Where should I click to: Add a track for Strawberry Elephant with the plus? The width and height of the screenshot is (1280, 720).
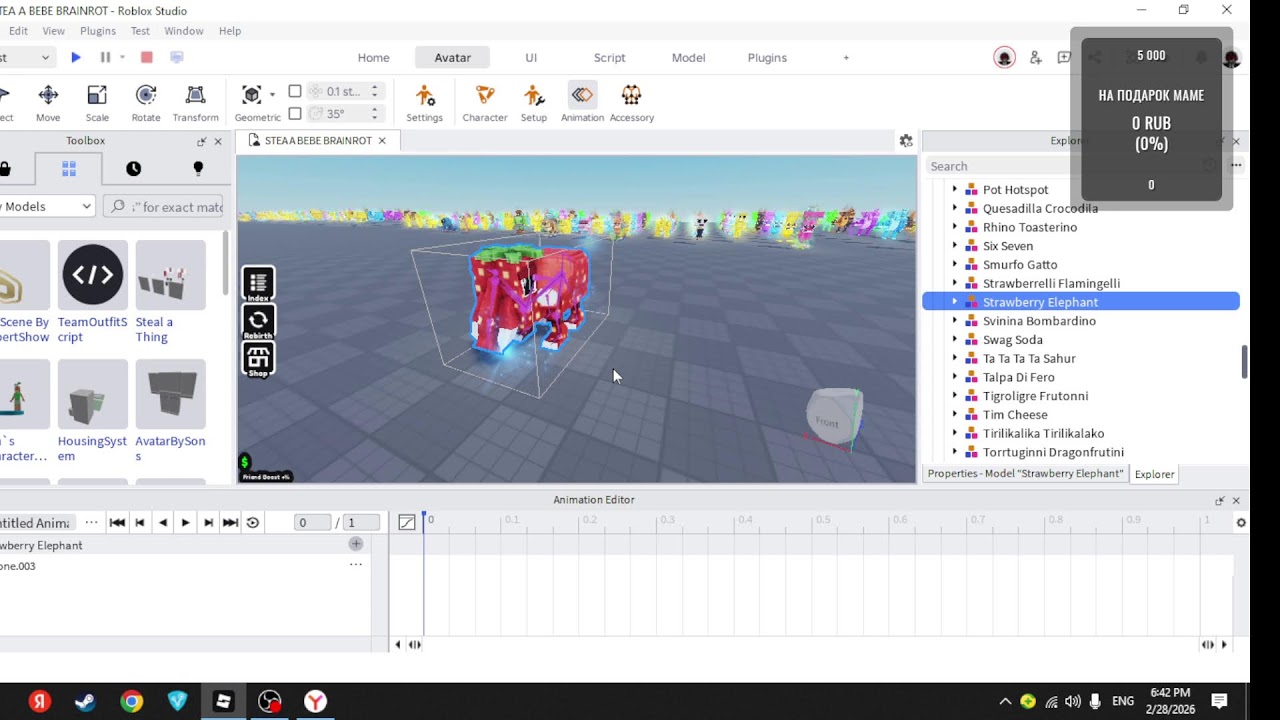pos(355,544)
